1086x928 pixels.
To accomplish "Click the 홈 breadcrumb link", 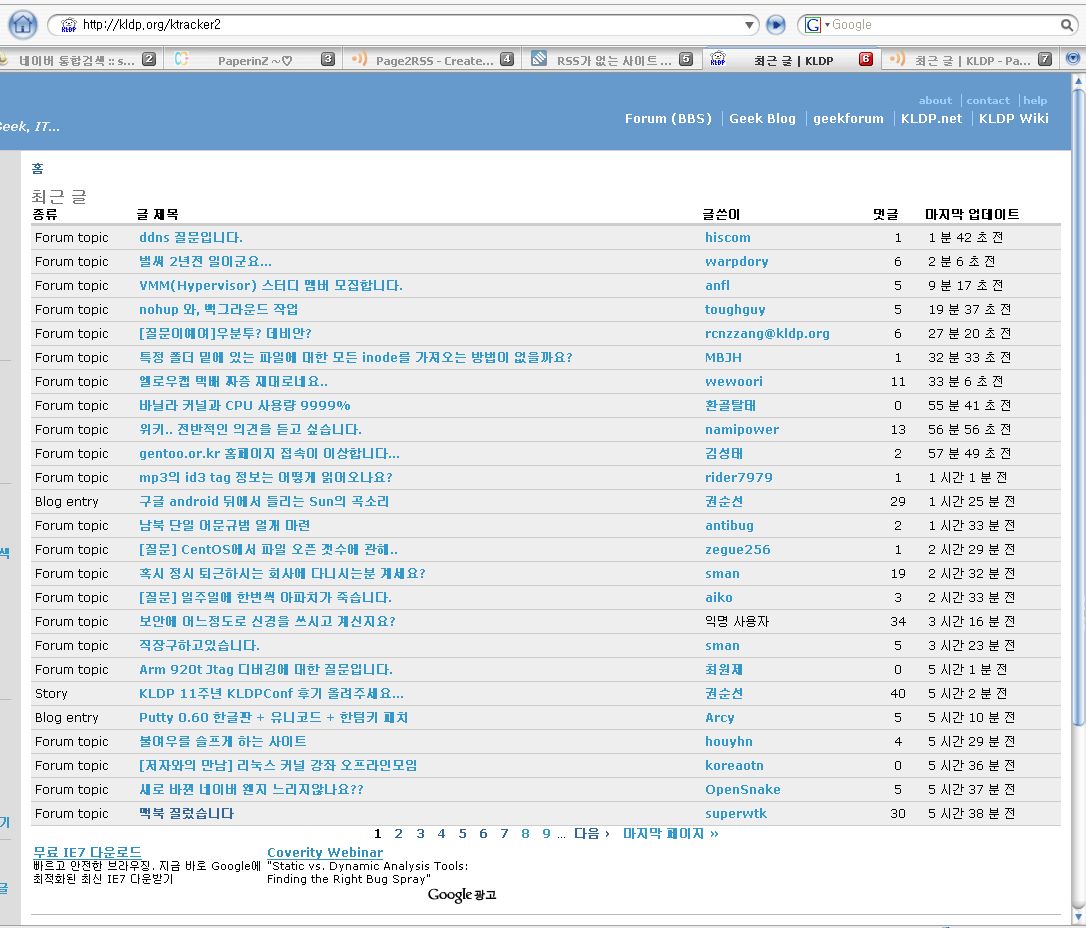I will coord(37,168).
